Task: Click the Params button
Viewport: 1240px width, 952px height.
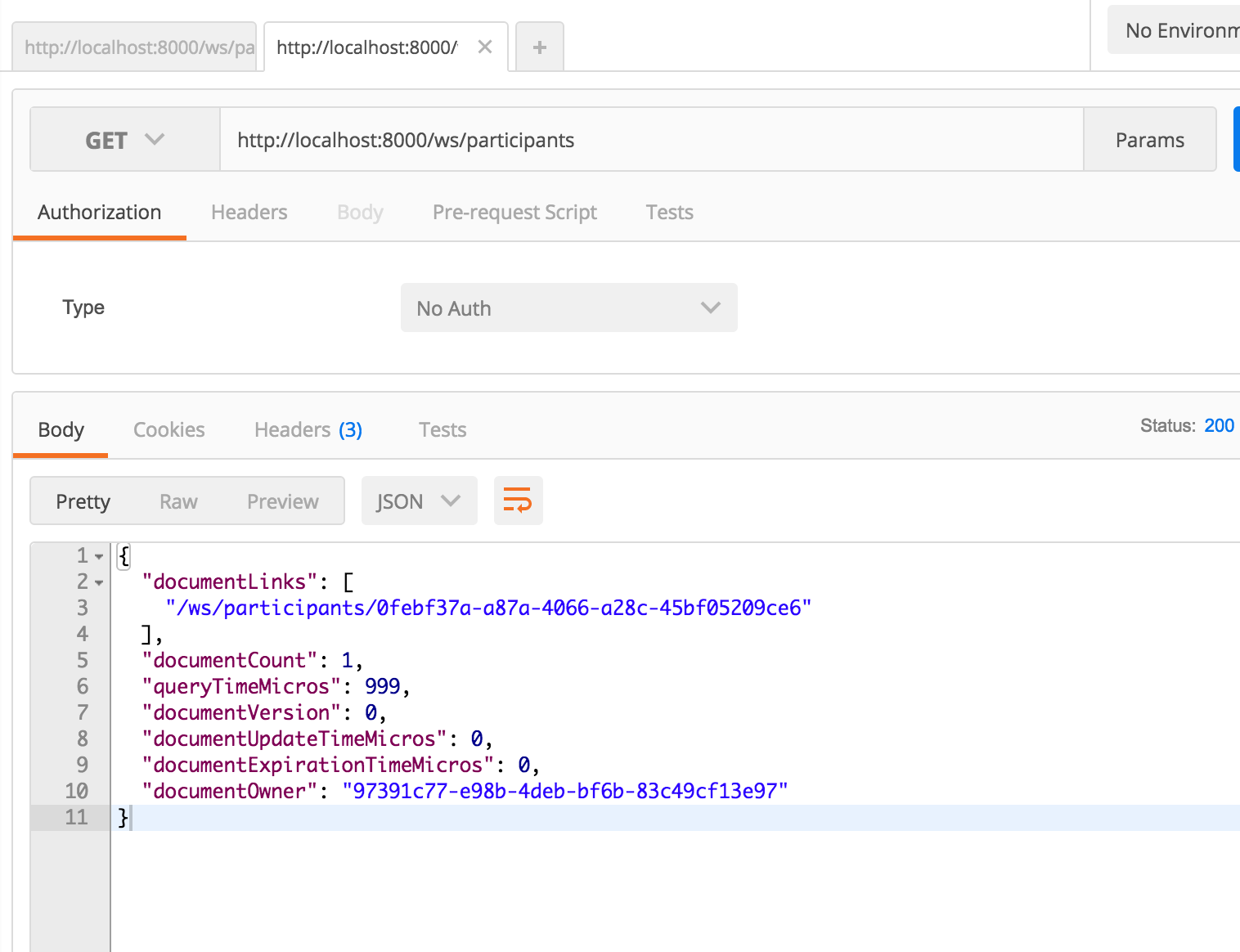Action: 1149,140
